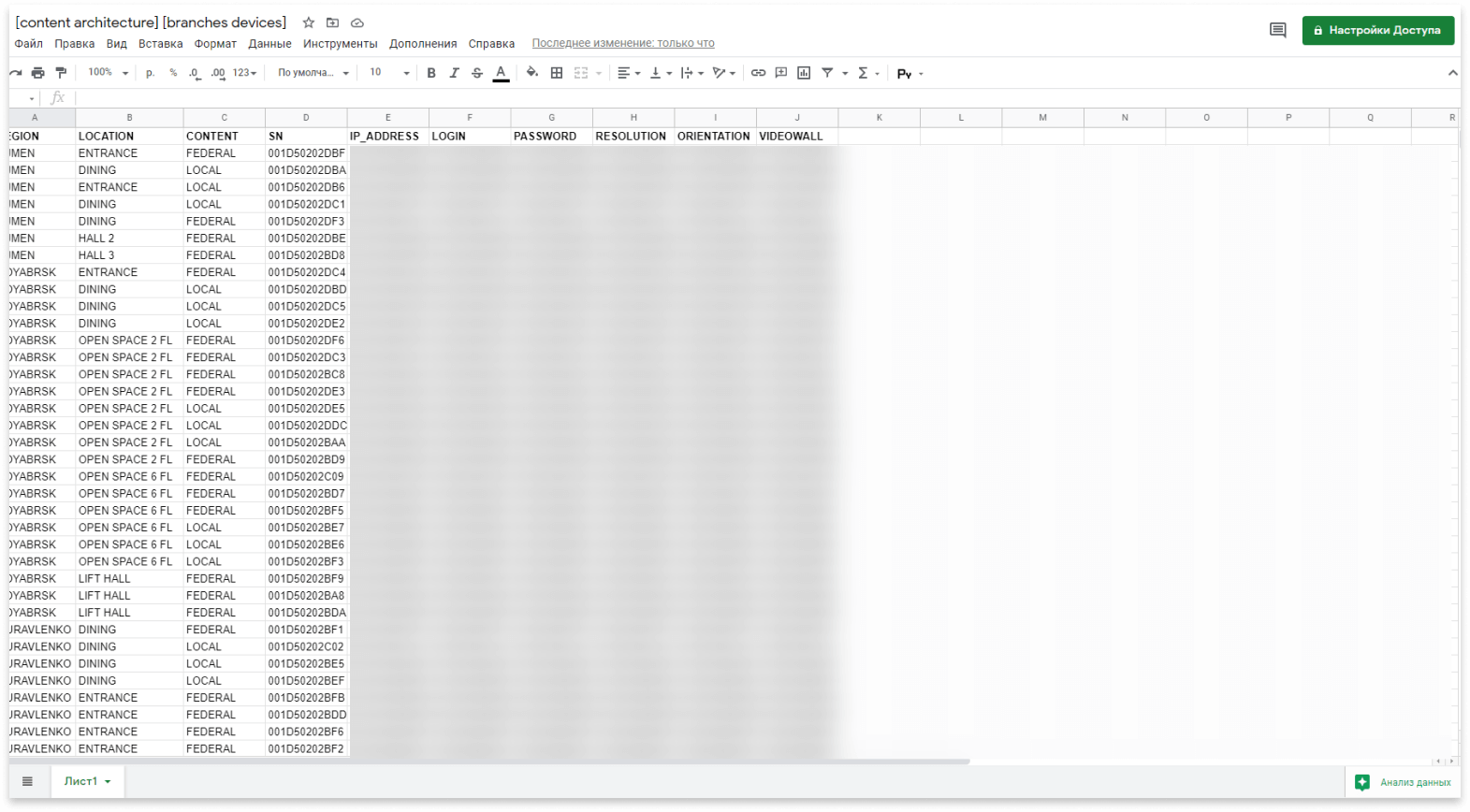This screenshot has width=1470, height=812.
Task: Open horizontal align dropdown
Action: coord(629,73)
